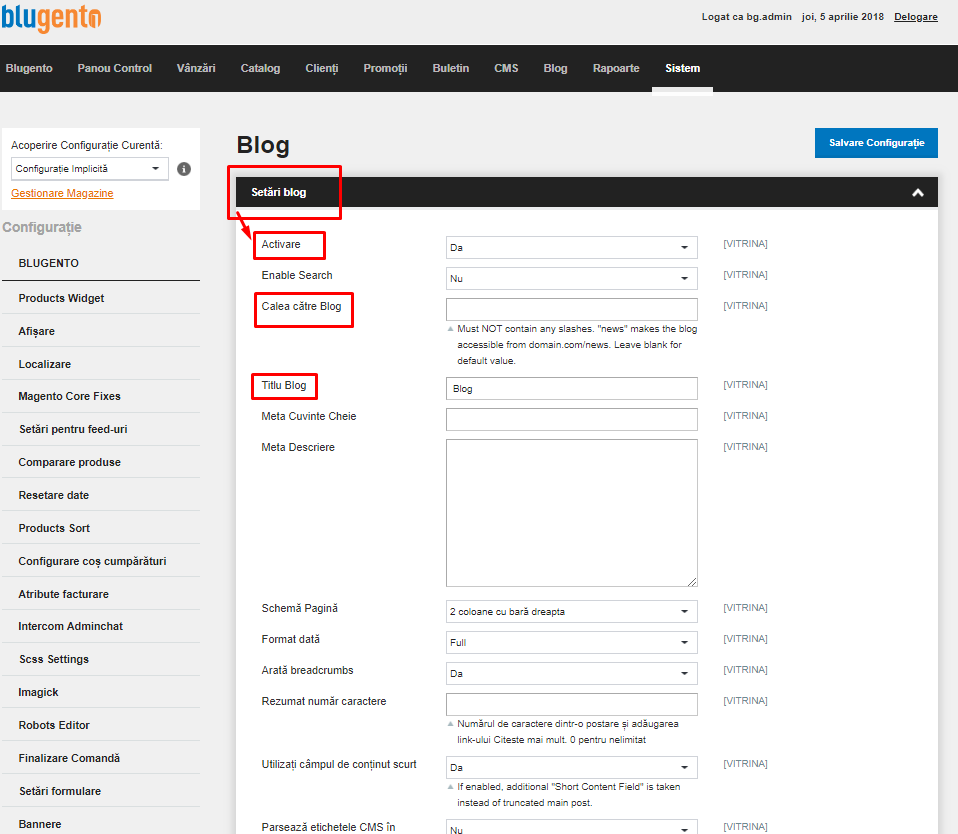This screenshot has width=958, height=834.
Task: Click inside the Meta Descriere textarea
Action: point(571,513)
